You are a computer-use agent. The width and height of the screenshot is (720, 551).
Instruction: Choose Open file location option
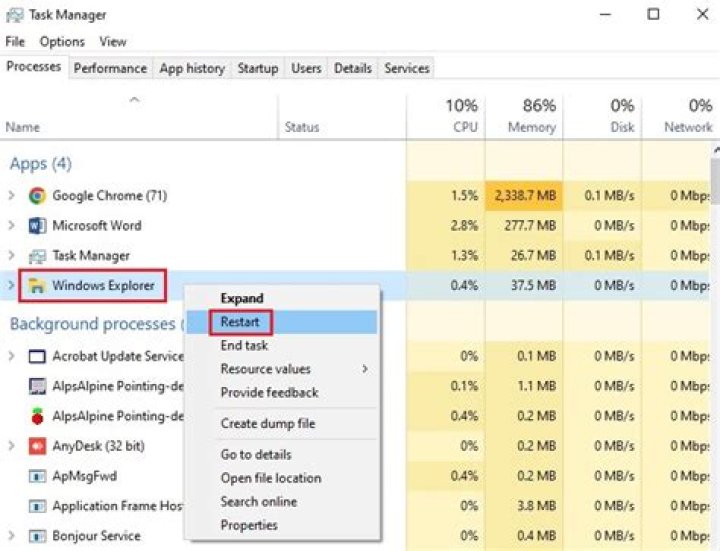pos(282,478)
